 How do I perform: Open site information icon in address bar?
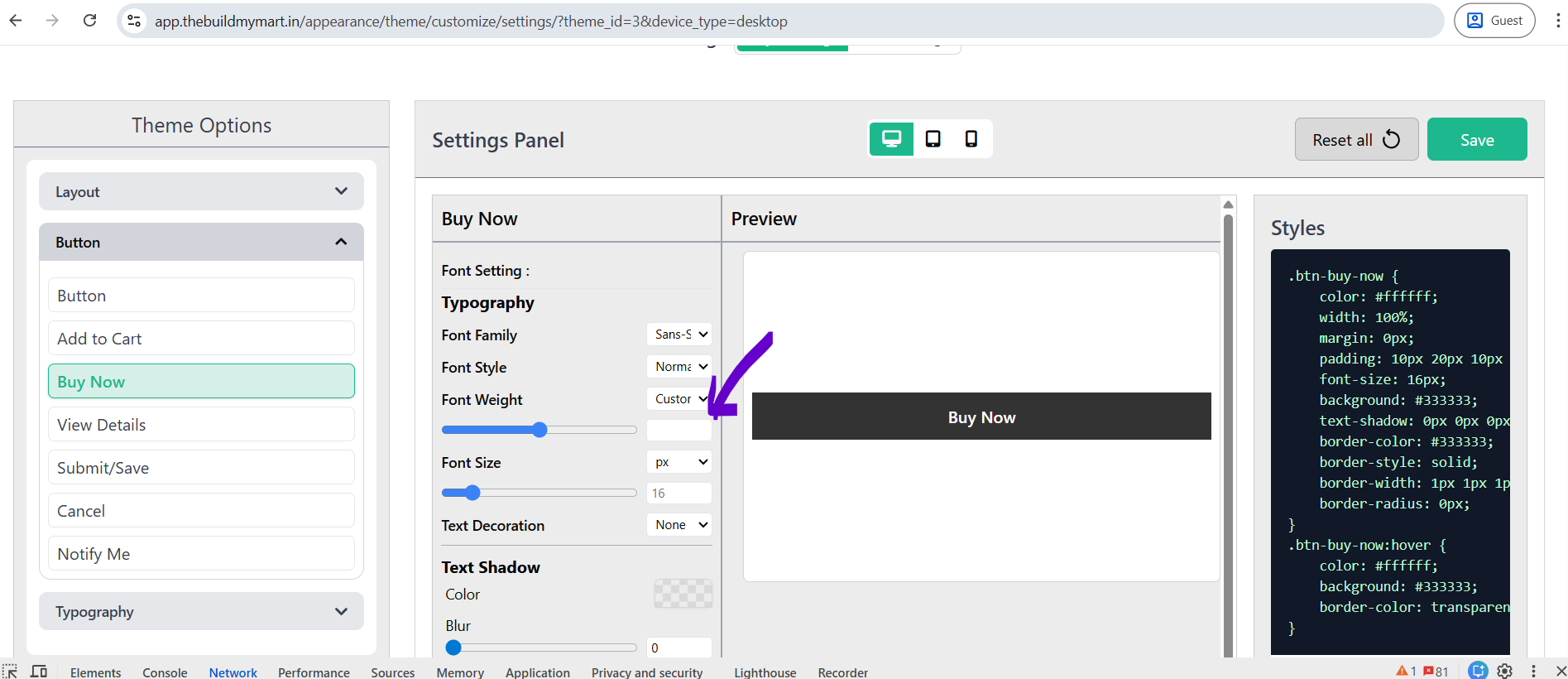pos(134,21)
